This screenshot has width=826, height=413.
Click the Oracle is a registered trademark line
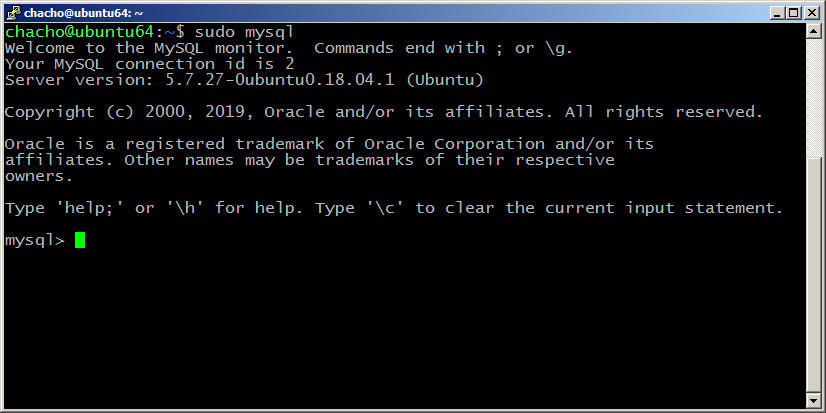[x=329, y=144]
